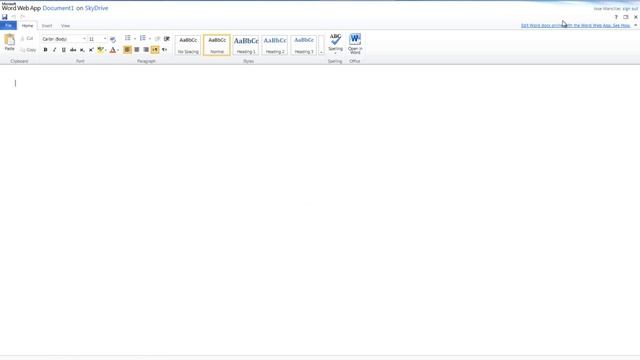
Task: Open the highlight color dropdown arrow
Action: [x=106, y=50]
